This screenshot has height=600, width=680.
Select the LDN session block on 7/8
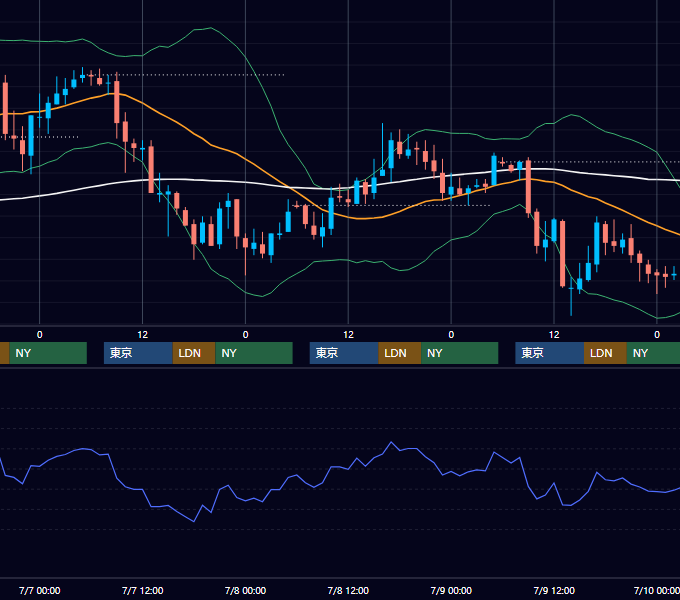pos(399,353)
